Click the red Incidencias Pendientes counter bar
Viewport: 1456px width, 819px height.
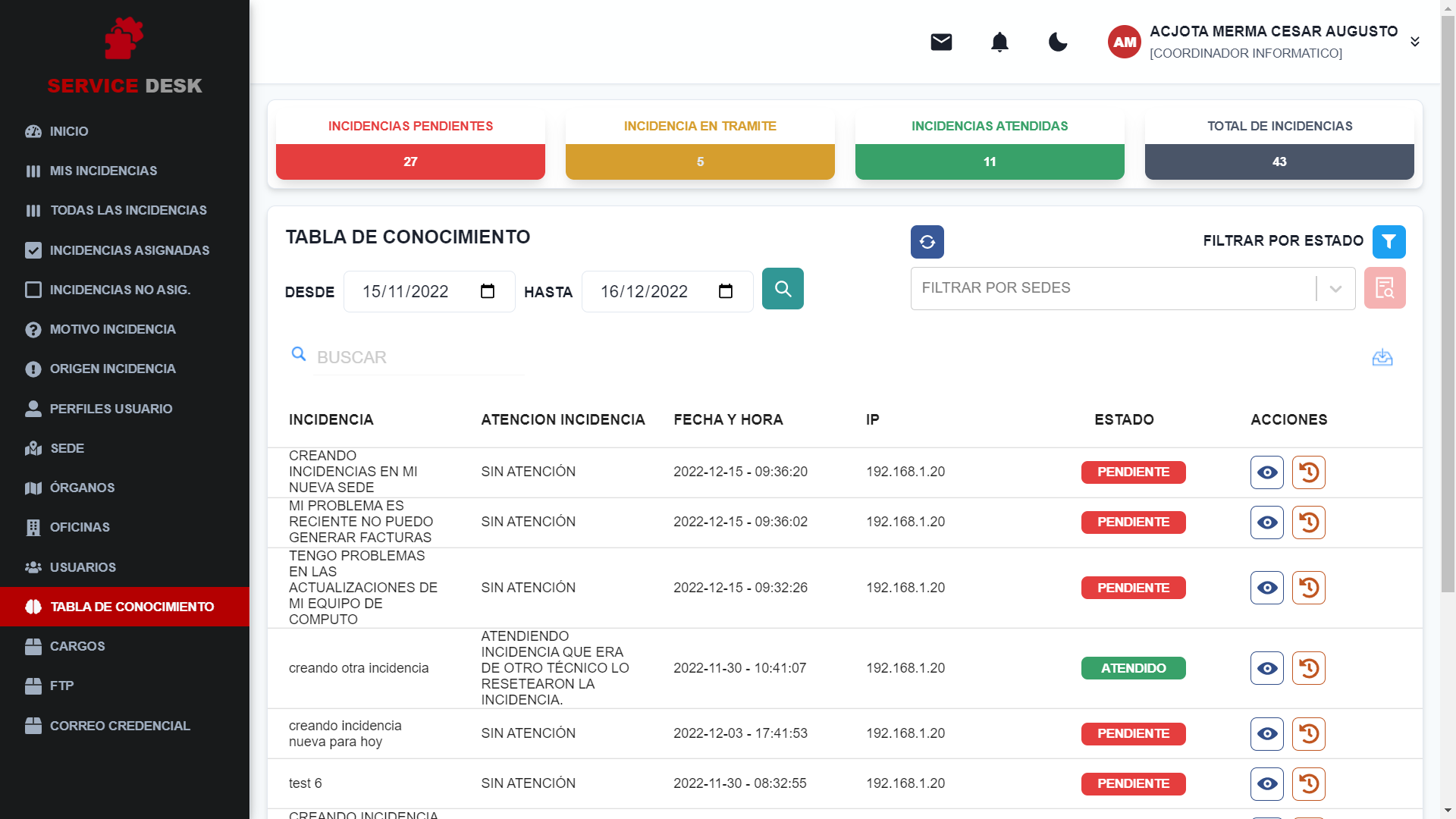pos(409,161)
